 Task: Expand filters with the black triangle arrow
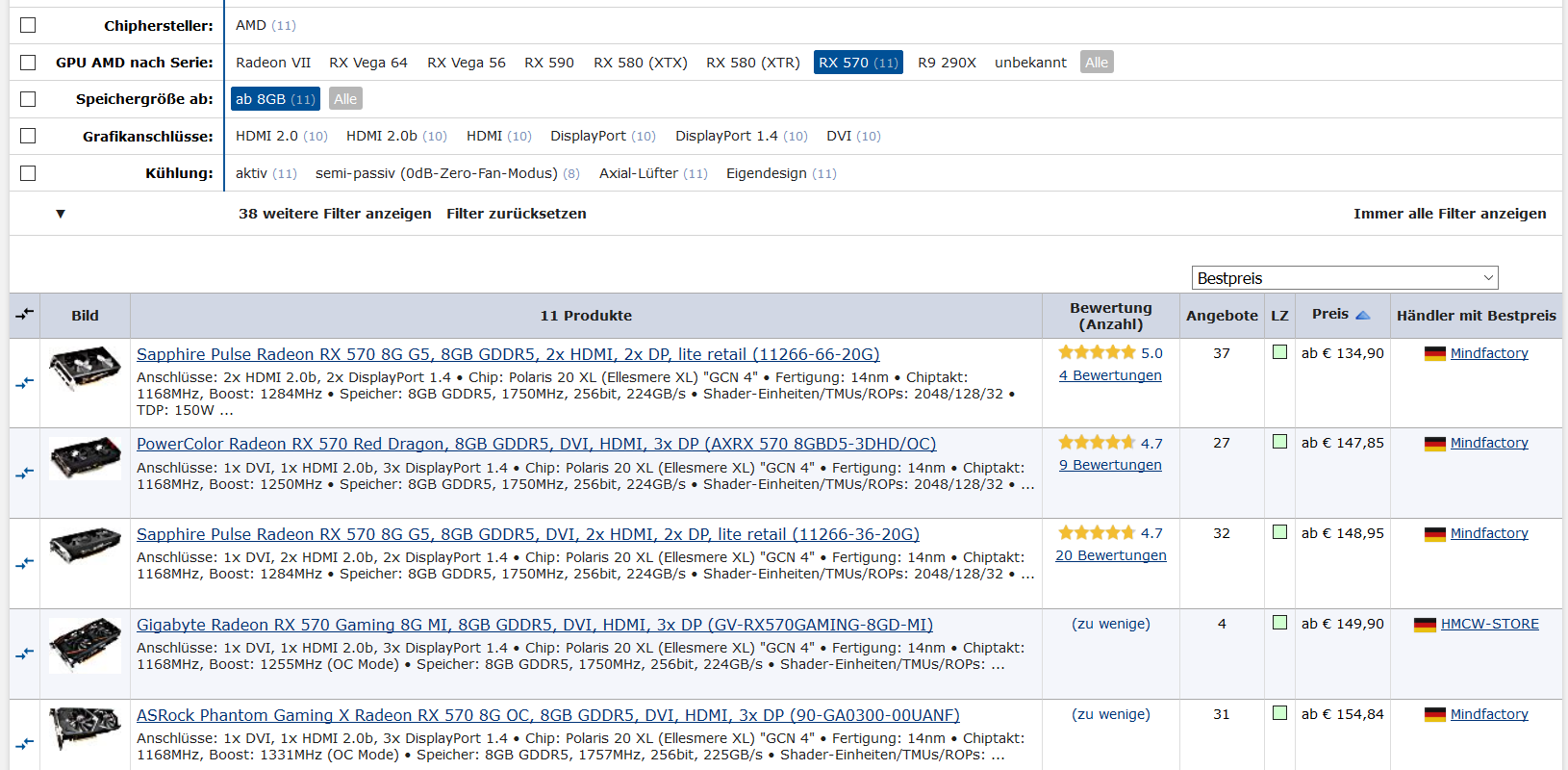[61, 214]
